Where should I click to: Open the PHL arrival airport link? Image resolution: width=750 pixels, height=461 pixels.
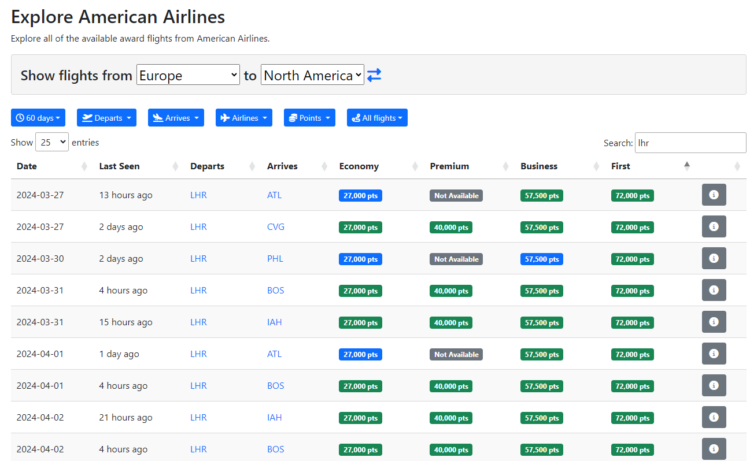pyautogui.click(x=275, y=259)
